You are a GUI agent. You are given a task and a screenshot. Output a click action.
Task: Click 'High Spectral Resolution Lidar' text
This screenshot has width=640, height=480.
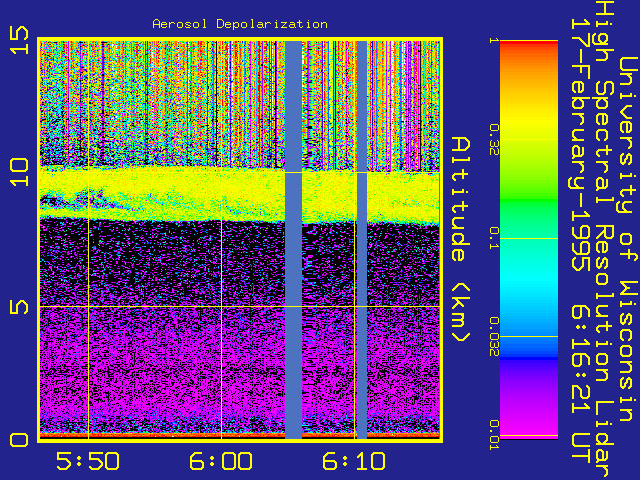pyautogui.click(x=605, y=240)
